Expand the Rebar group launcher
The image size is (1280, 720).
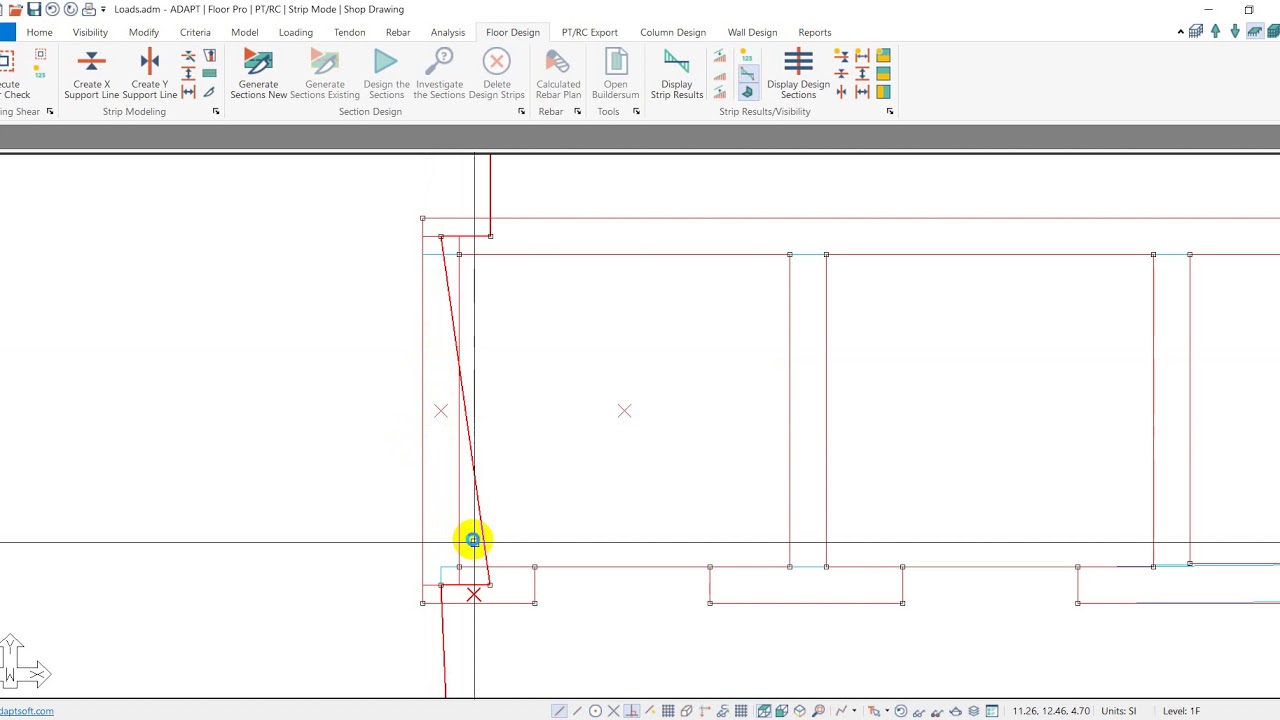pos(577,111)
